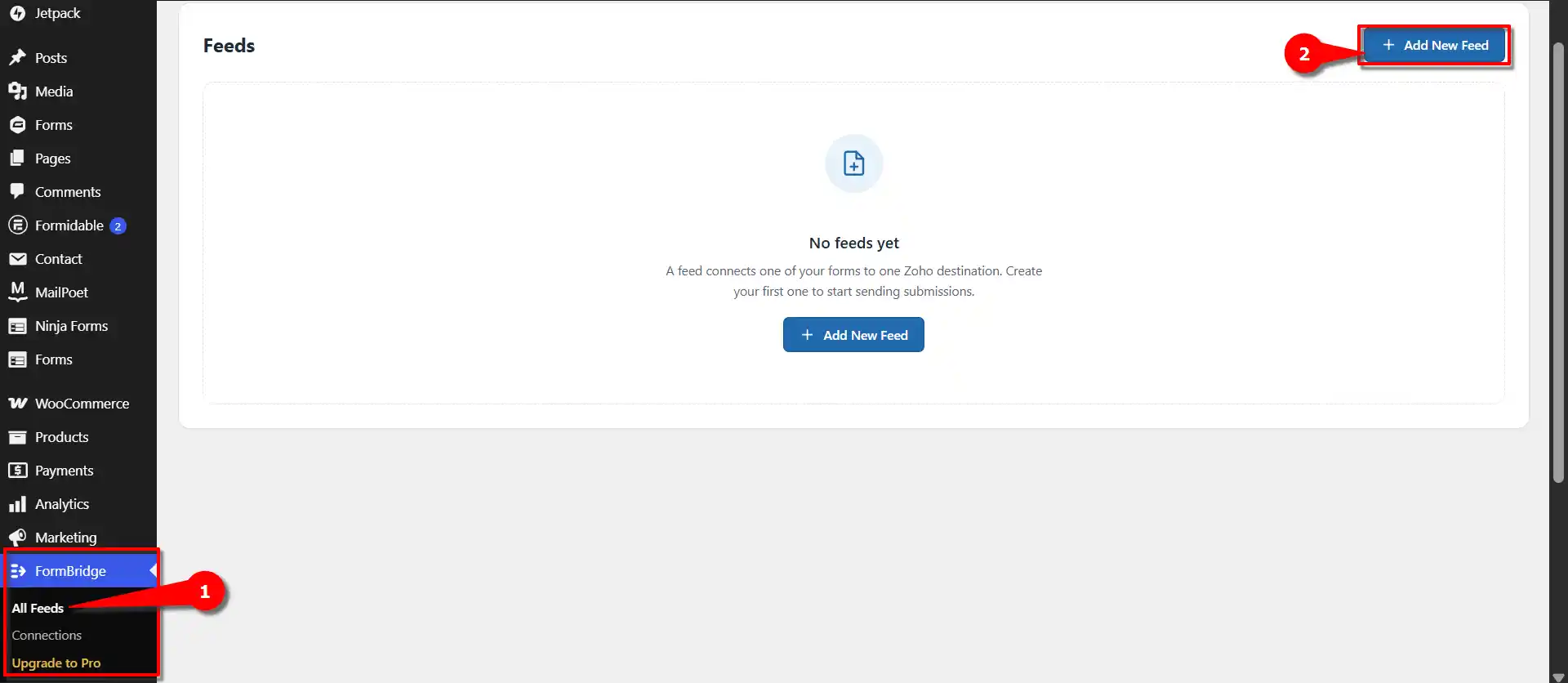Click the Ninja Forms icon
The height and width of the screenshot is (683, 1568).
pos(17,326)
